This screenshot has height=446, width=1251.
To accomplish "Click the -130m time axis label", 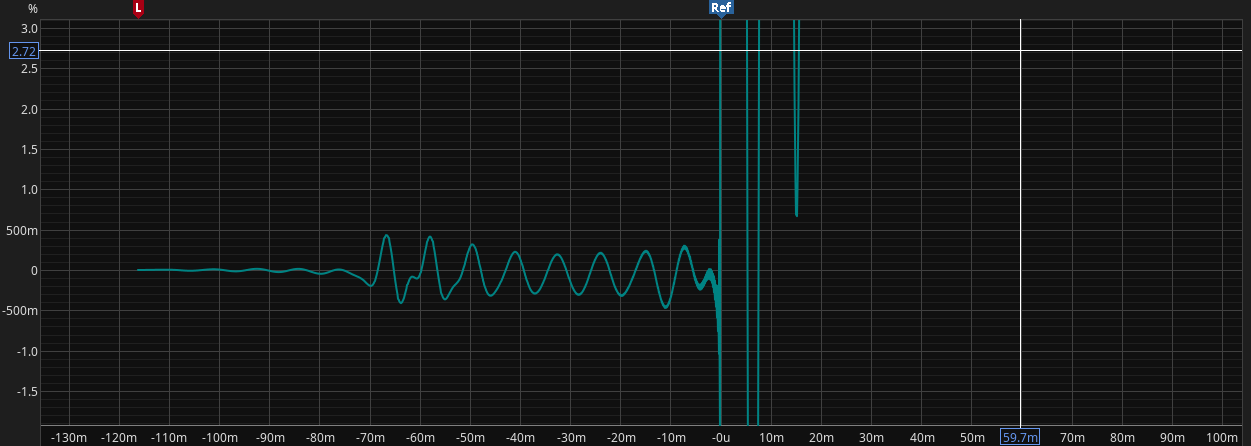I will [x=69, y=437].
